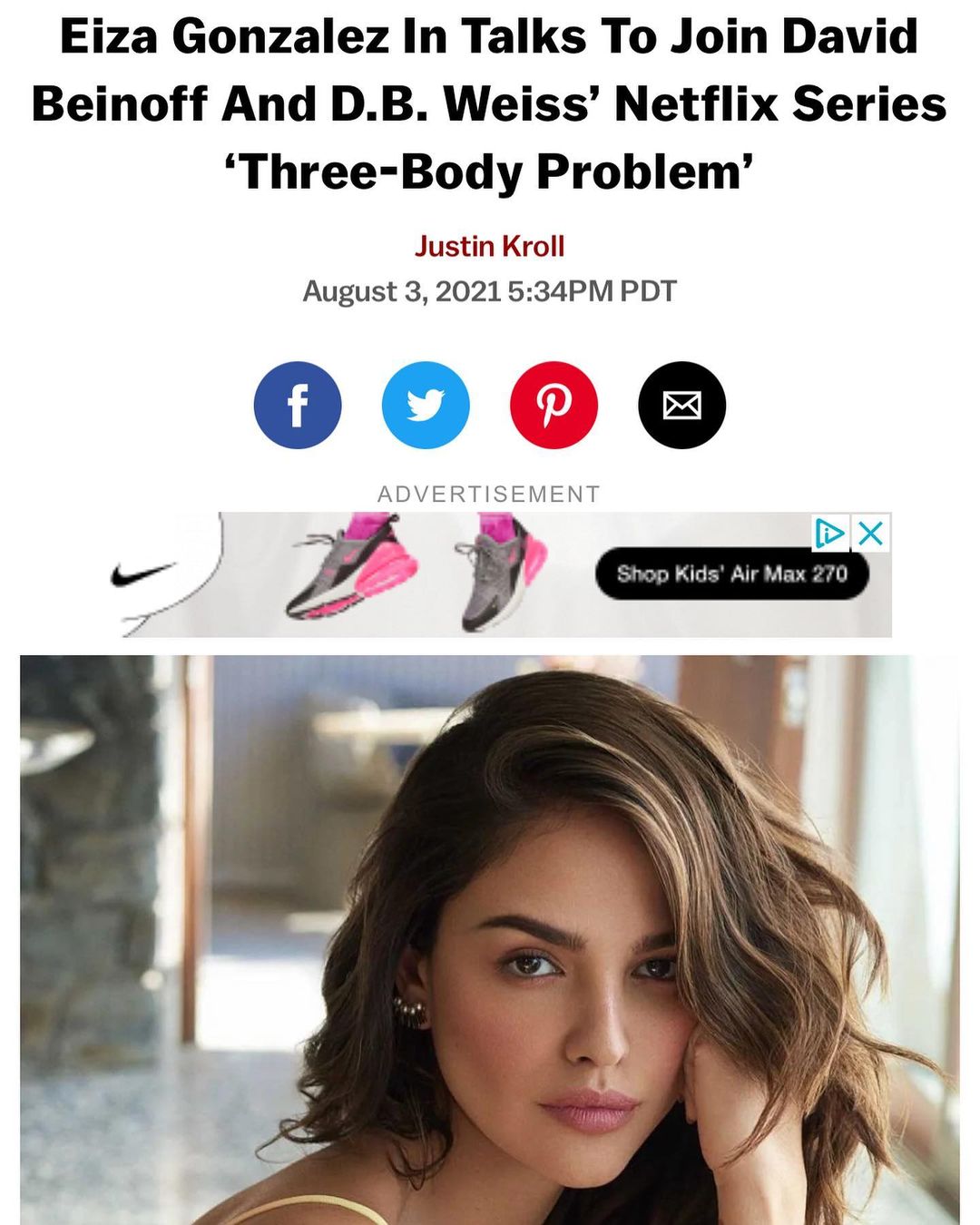Click the ADVERTISEMENT label above the banner
The width and height of the screenshot is (980, 1225).
490,494
